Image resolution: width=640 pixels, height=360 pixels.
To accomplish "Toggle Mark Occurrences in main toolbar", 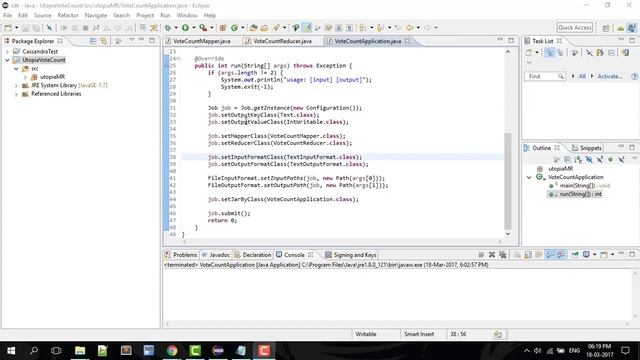I will (x=307, y=28).
